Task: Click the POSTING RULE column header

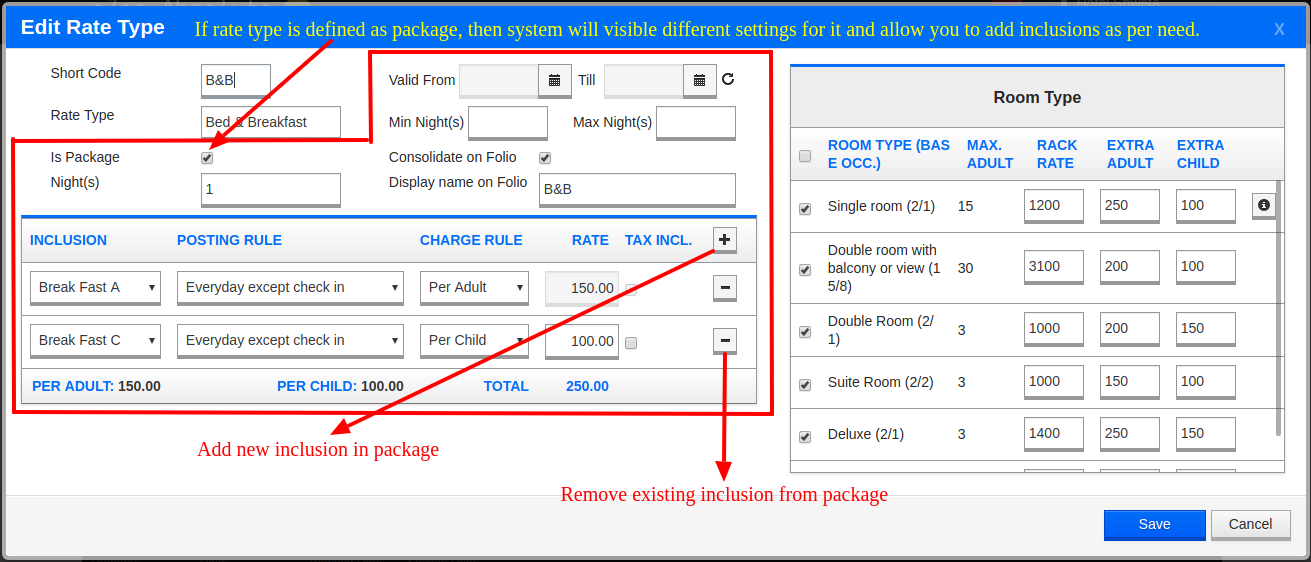Action: coord(229,240)
